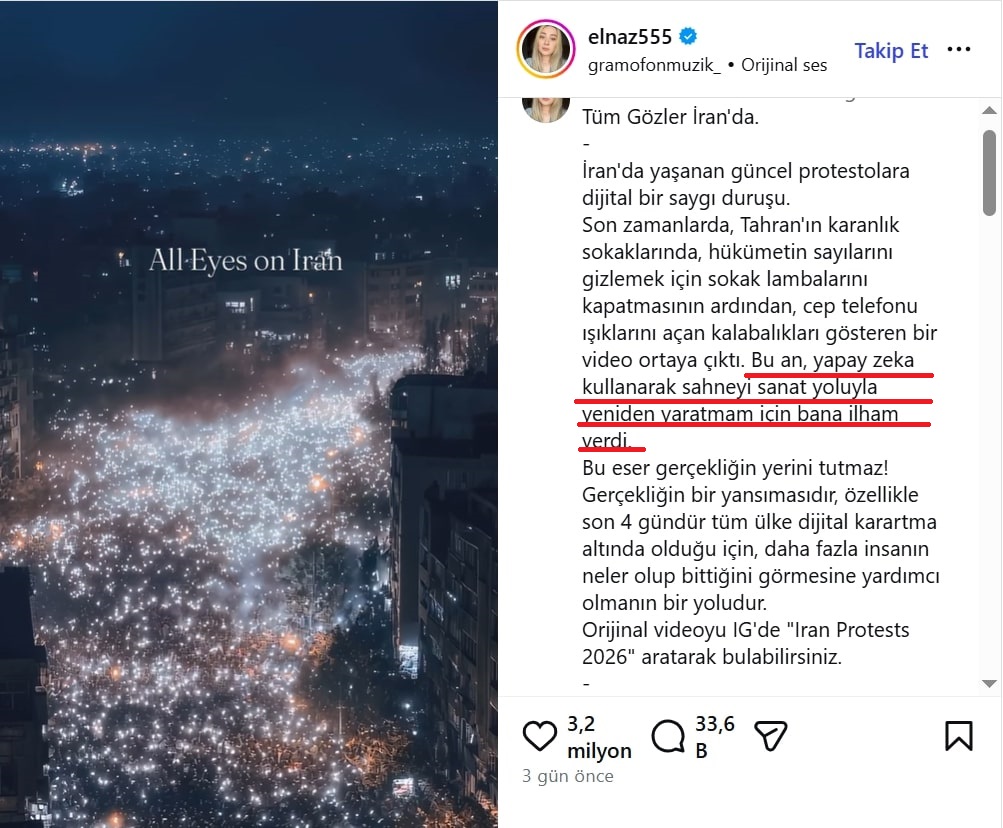This screenshot has height=828, width=1003.
Task: Share the post with the paper plane icon
Action: tap(770, 736)
